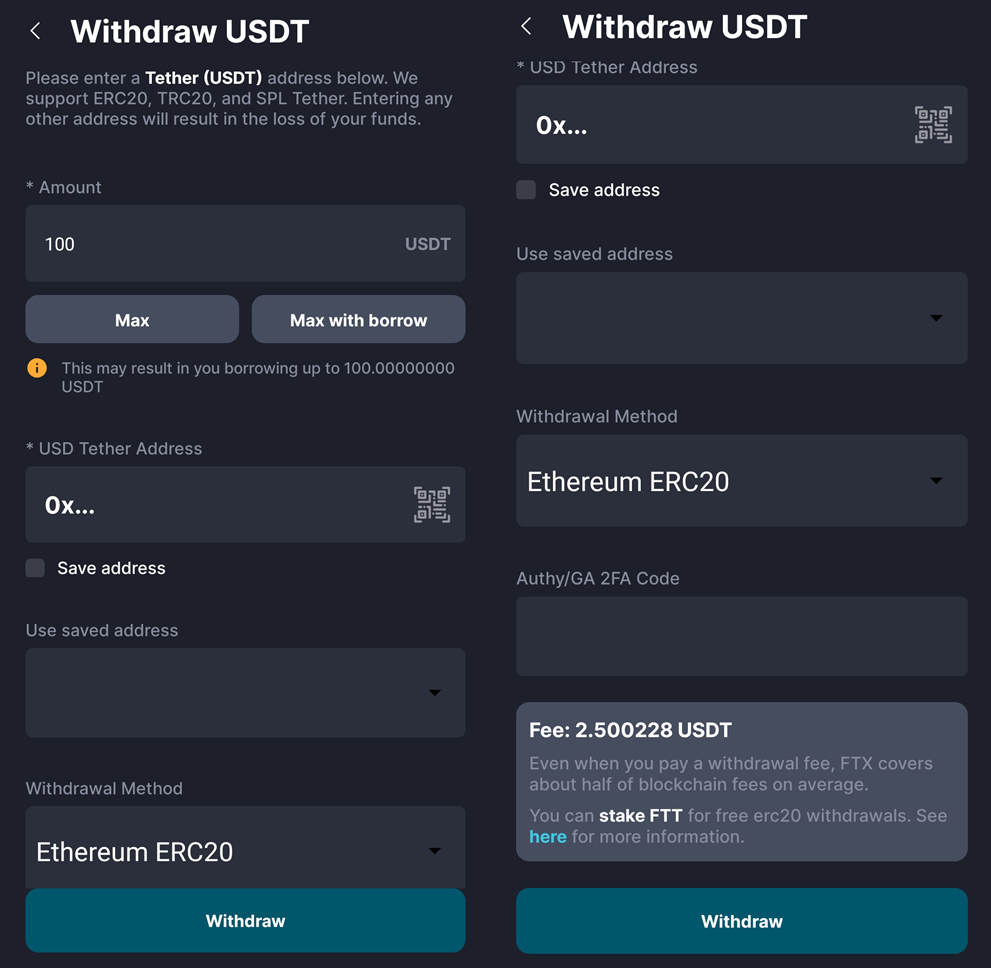
Task: Go back using the left screen's back arrow
Action: coord(36,31)
